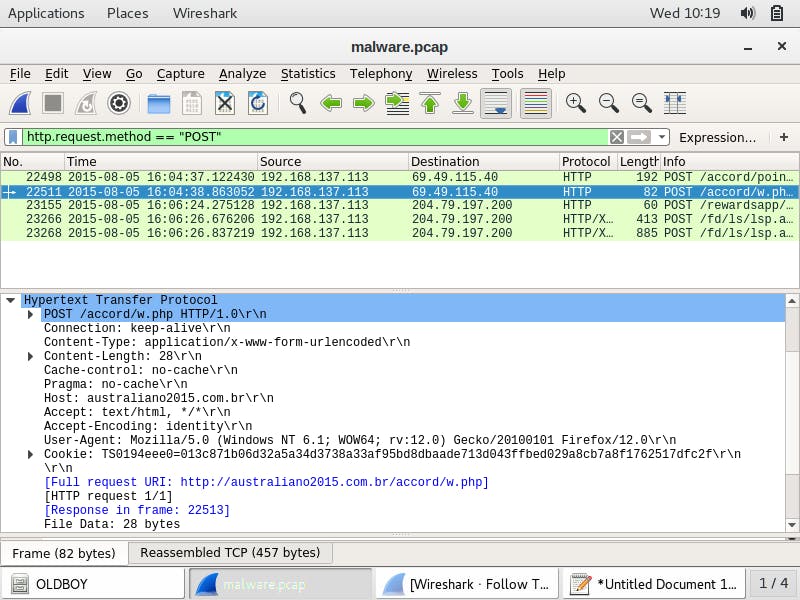This screenshot has width=800, height=600.
Task: Toggle auto-scroll during live capture
Action: 496,103
